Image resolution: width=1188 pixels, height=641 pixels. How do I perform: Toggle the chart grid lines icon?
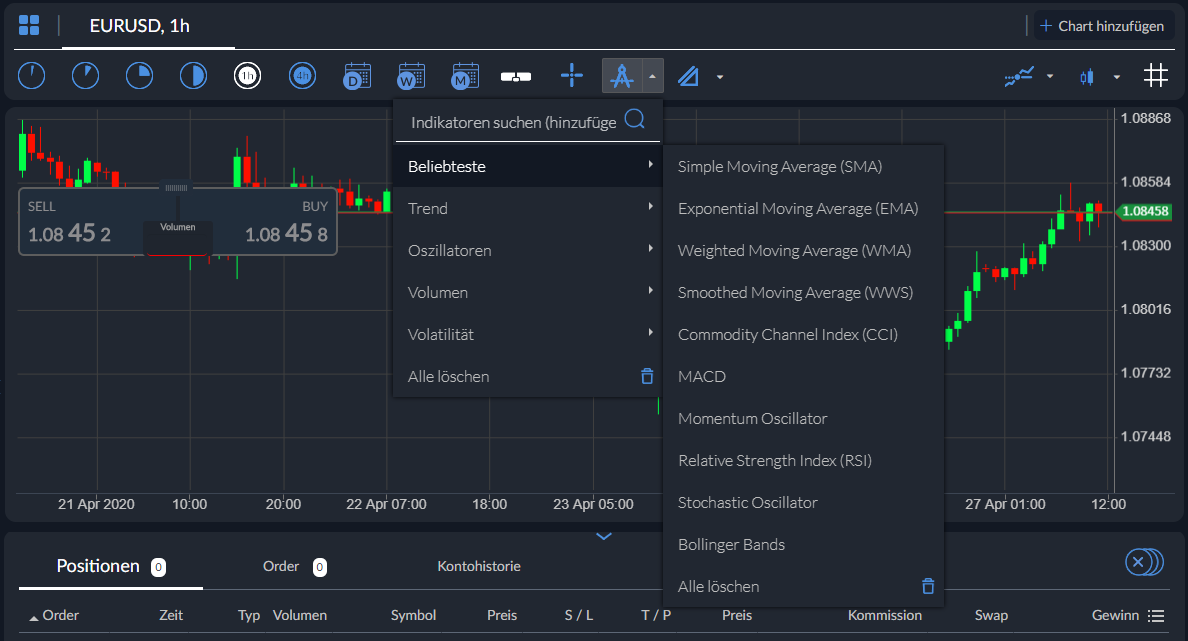tap(1155, 76)
